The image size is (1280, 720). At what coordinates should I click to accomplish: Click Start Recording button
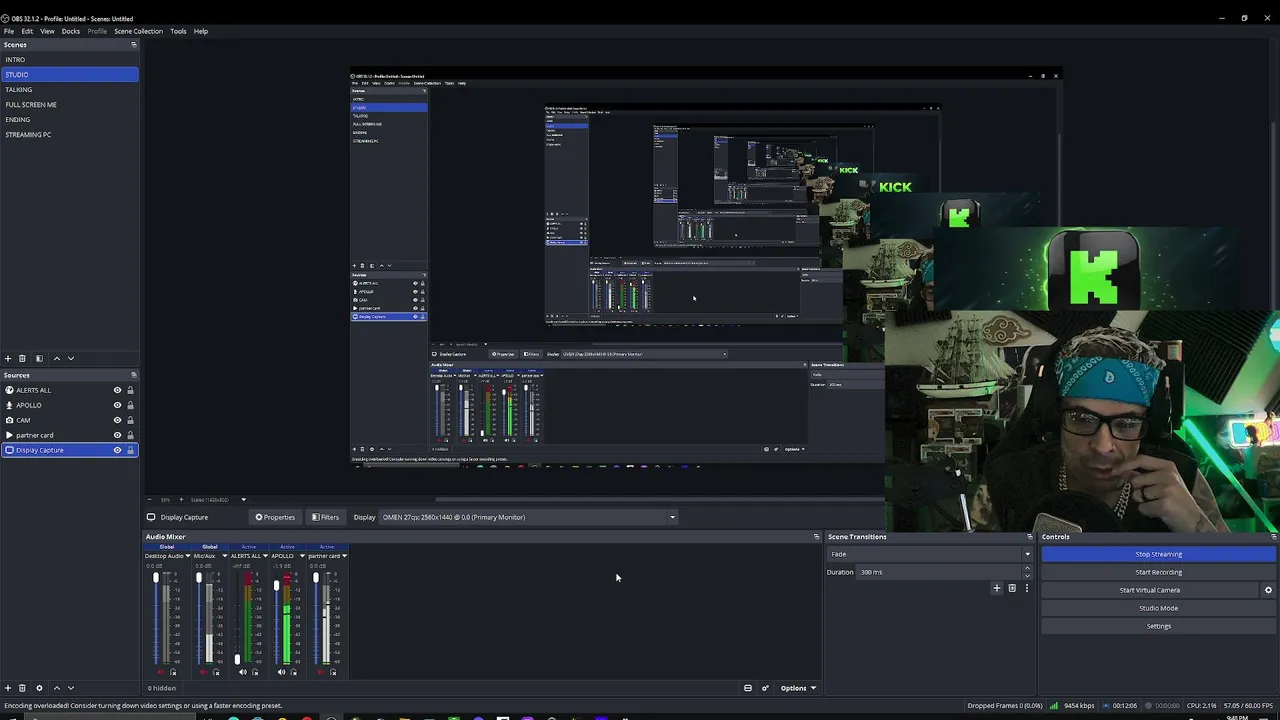point(1158,572)
